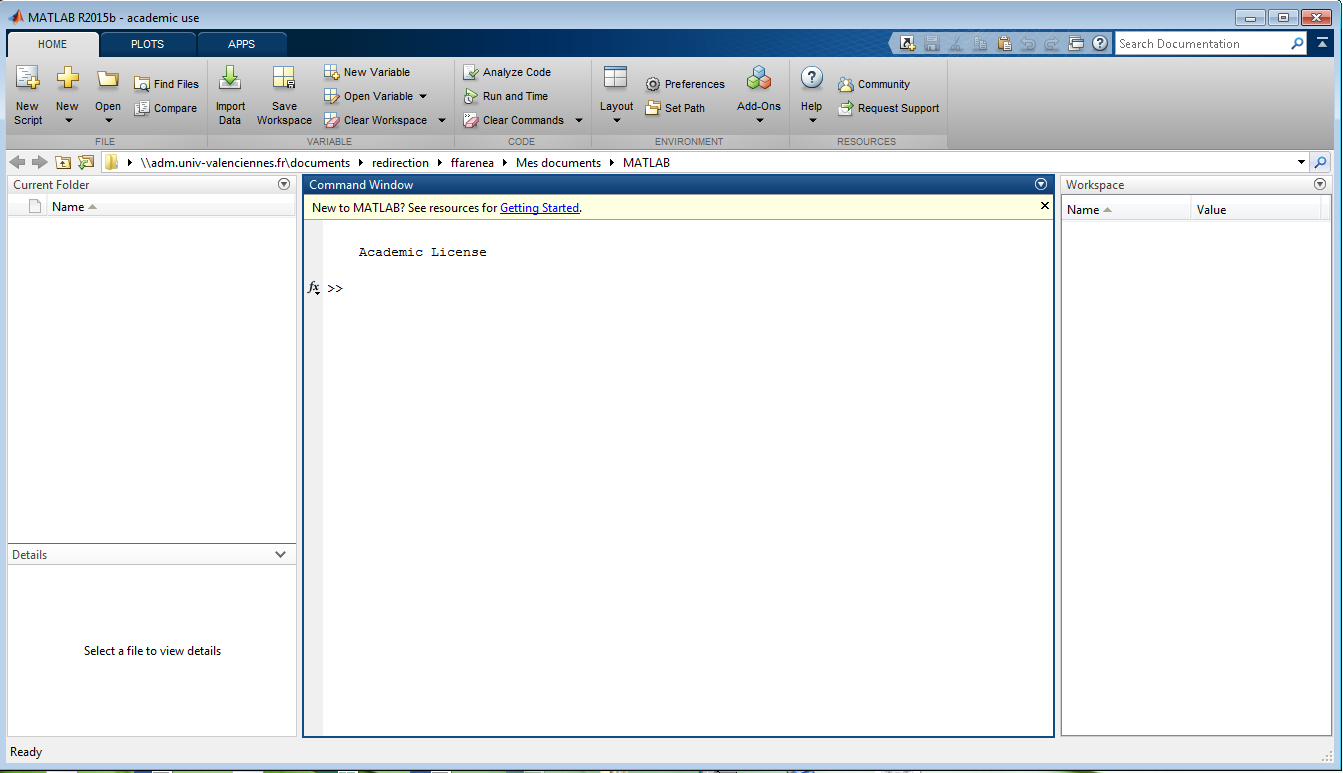Open the address bar path history dropdown
Image resolution: width=1343 pixels, height=773 pixels.
click(1301, 162)
